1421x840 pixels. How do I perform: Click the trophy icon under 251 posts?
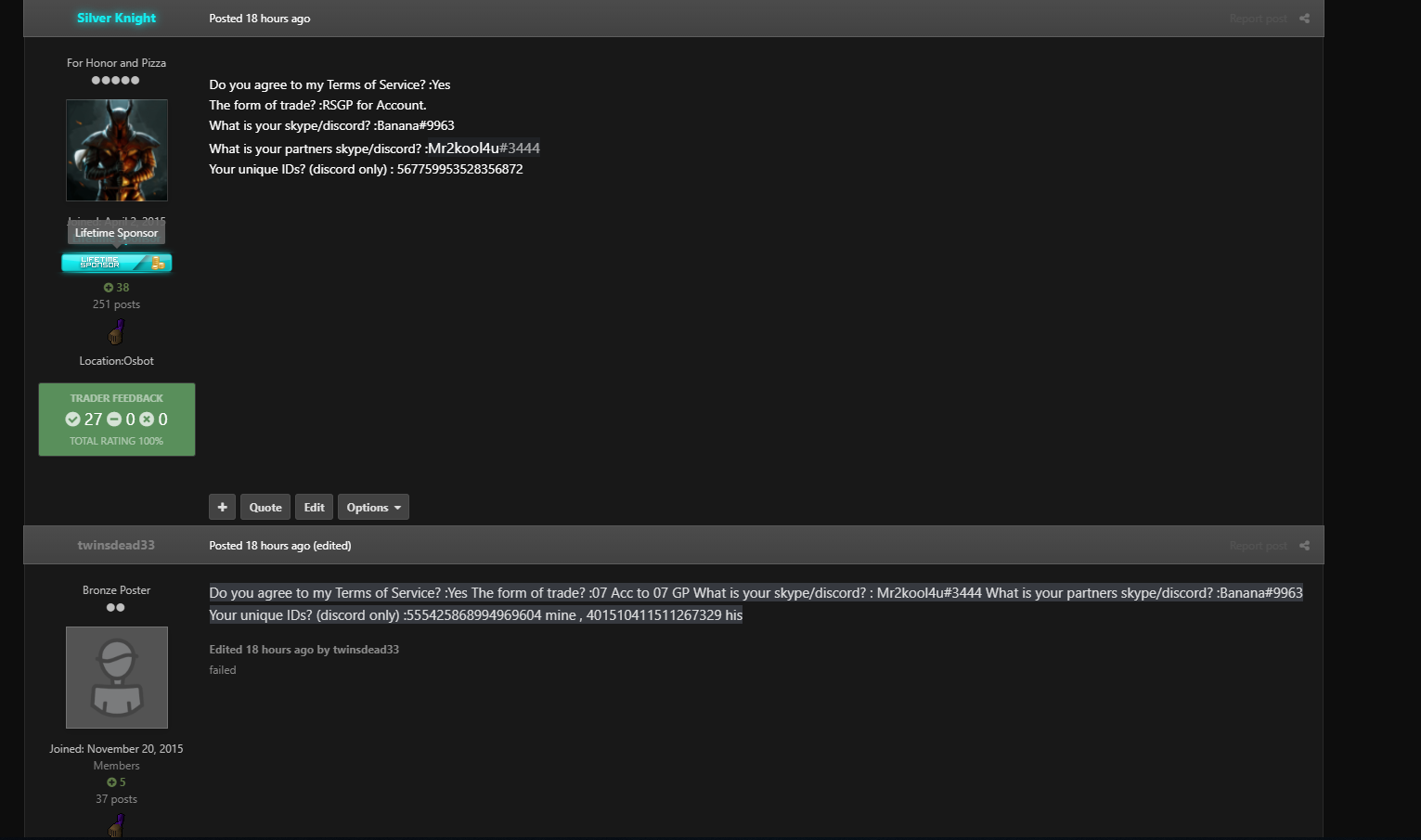point(117,331)
